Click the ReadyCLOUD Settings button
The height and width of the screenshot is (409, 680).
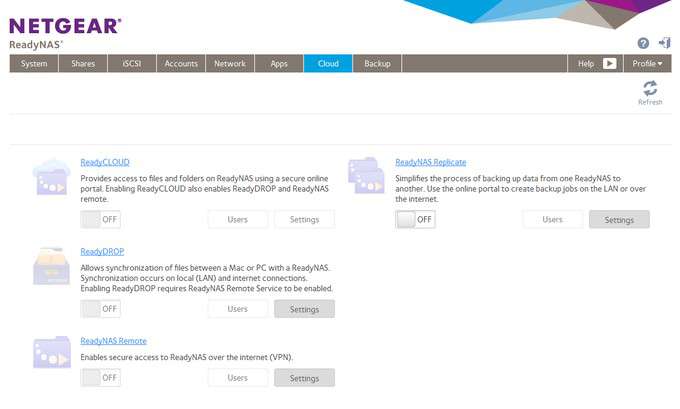pos(304,219)
